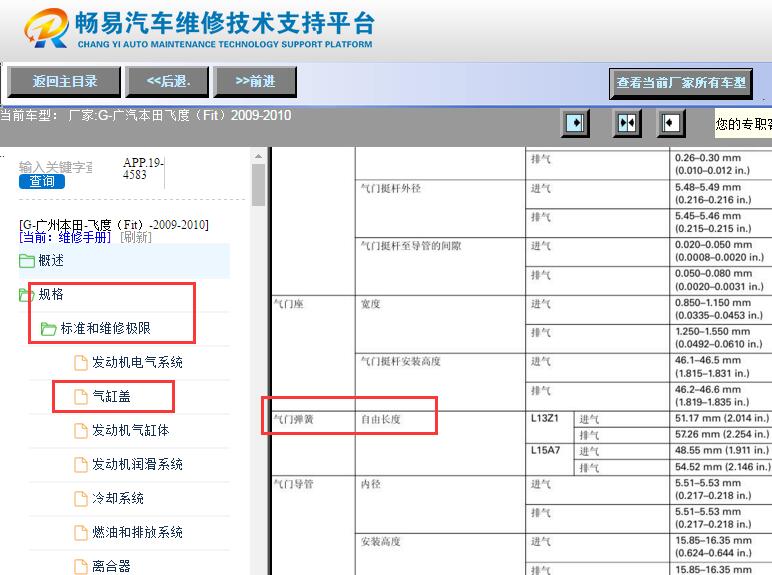Click the 气缸盖 document icon
The width and height of the screenshot is (772, 575).
coord(81,397)
